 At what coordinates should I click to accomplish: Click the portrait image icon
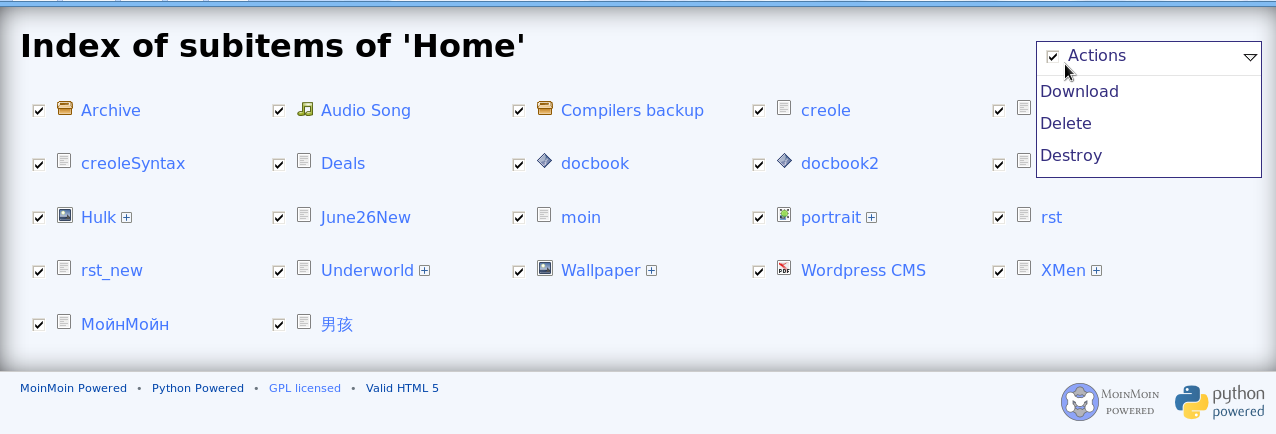tap(785, 215)
